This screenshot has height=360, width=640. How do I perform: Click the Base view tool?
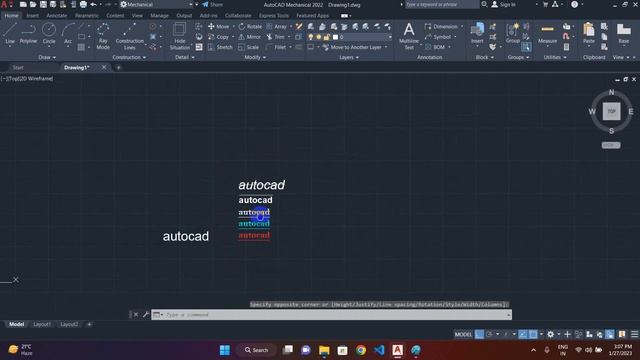point(623,33)
